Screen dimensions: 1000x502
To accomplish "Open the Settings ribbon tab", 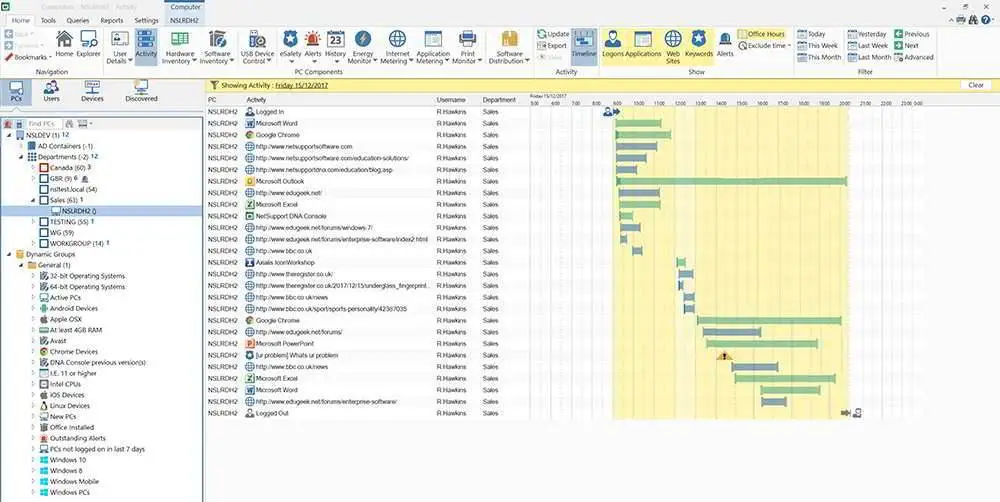I will [x=147, y=20].
